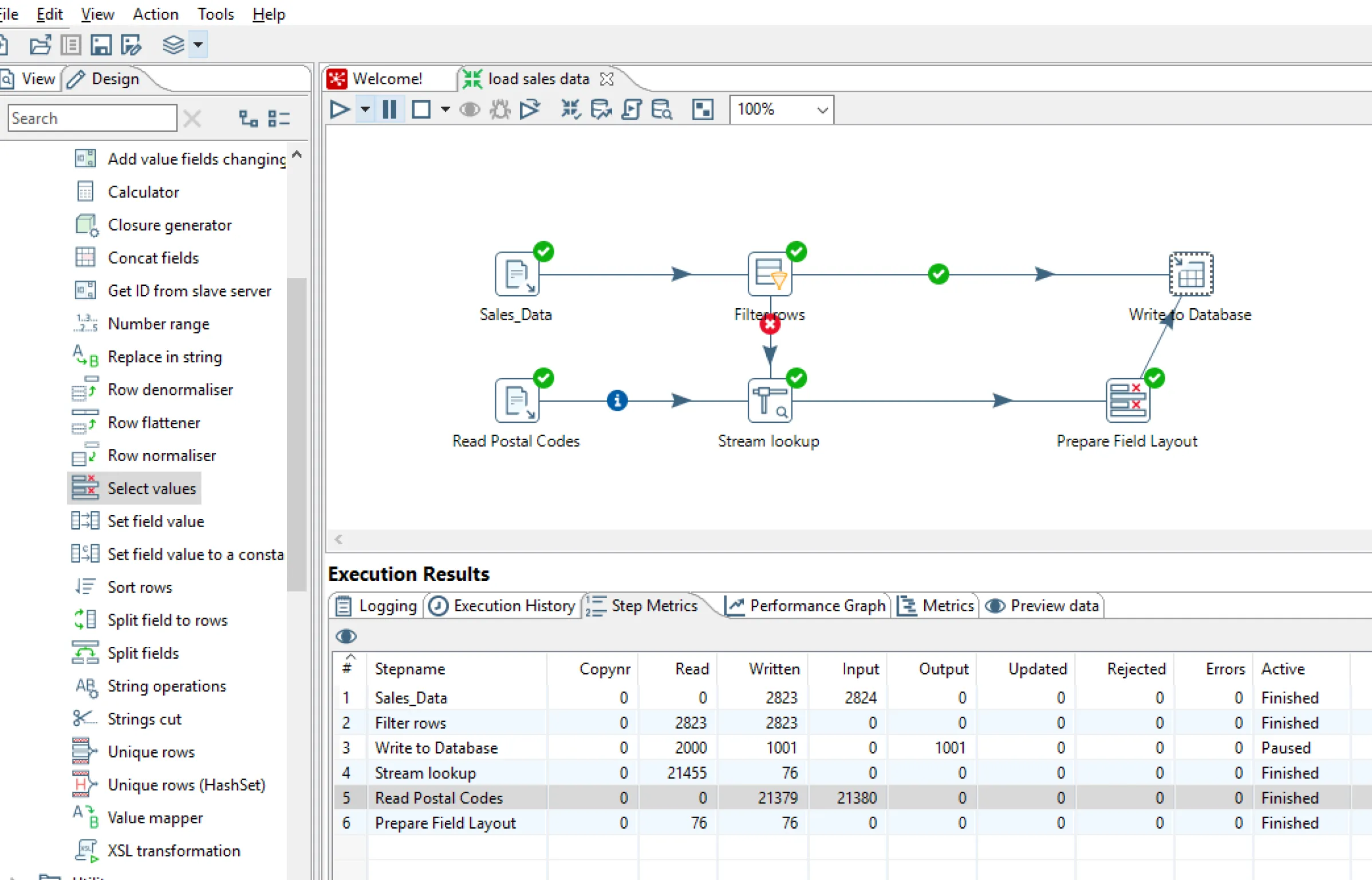The height and width of the screenshot is (880, 1372).
Task: Click the debug transformation bug icon
Action: point(500,109)
